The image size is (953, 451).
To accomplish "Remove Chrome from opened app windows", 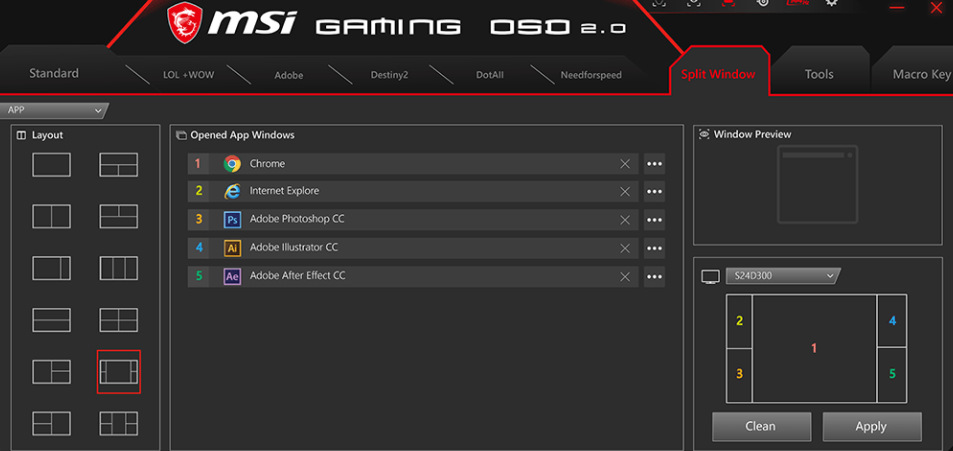I will click(625, 164).
